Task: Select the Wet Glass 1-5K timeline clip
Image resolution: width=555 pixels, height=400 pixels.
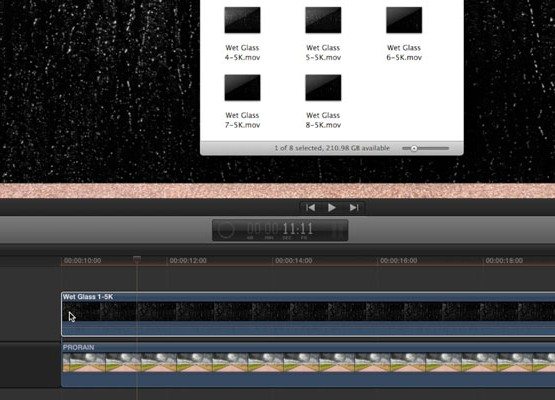Action: pos(308,314)
